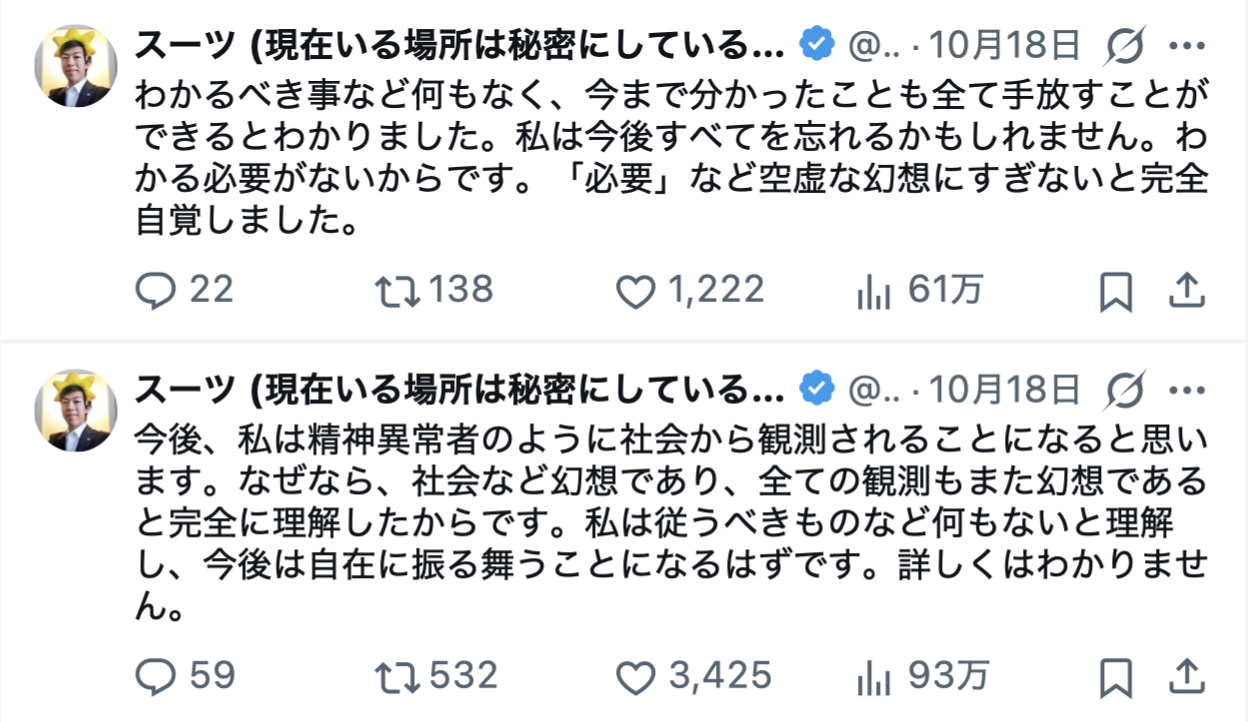Open the more options menu on first tweet
This screenshot has height=722, width=1248.
(1187, 45)
